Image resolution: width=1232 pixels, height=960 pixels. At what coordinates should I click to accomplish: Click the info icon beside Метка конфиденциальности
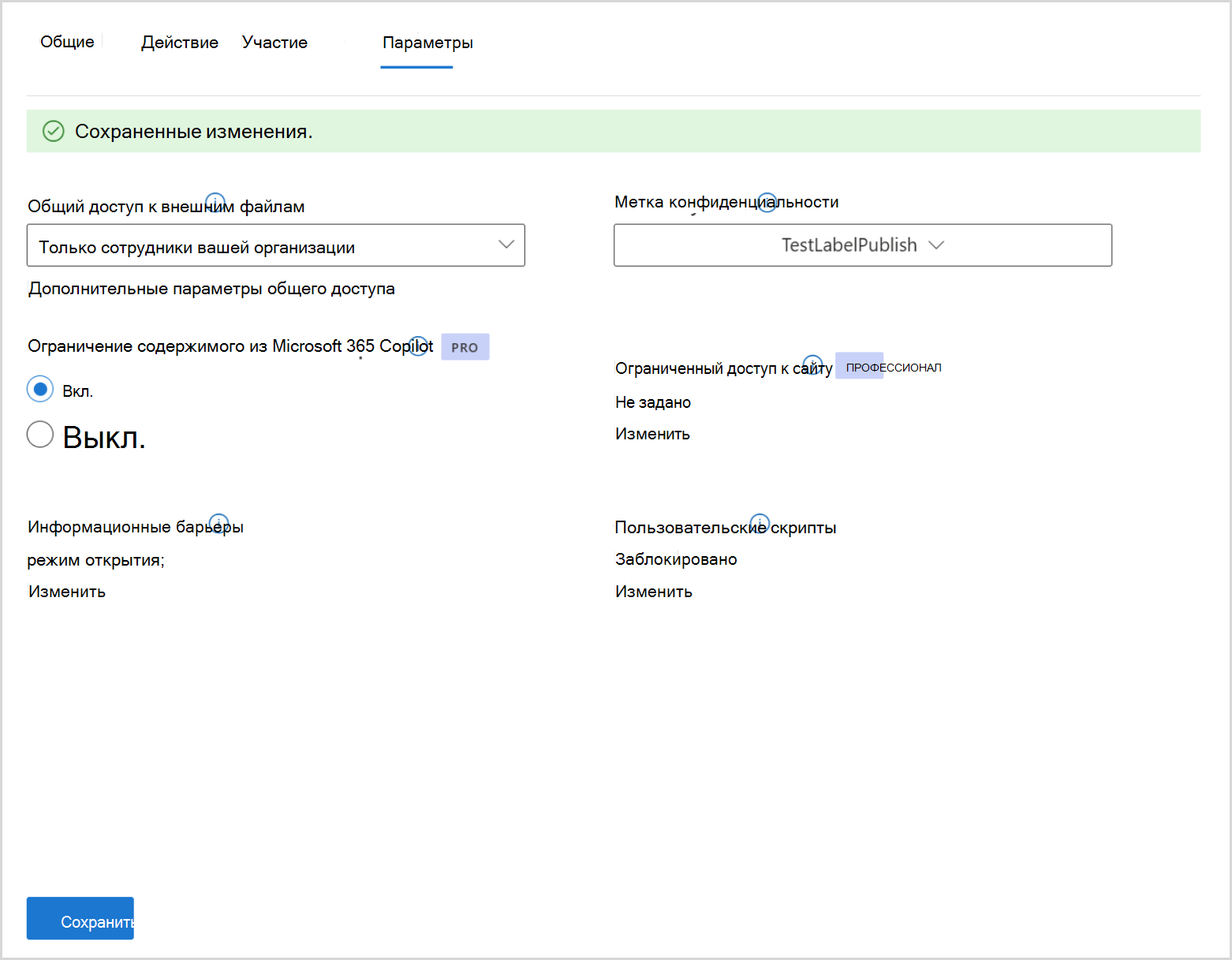point(767,202)
